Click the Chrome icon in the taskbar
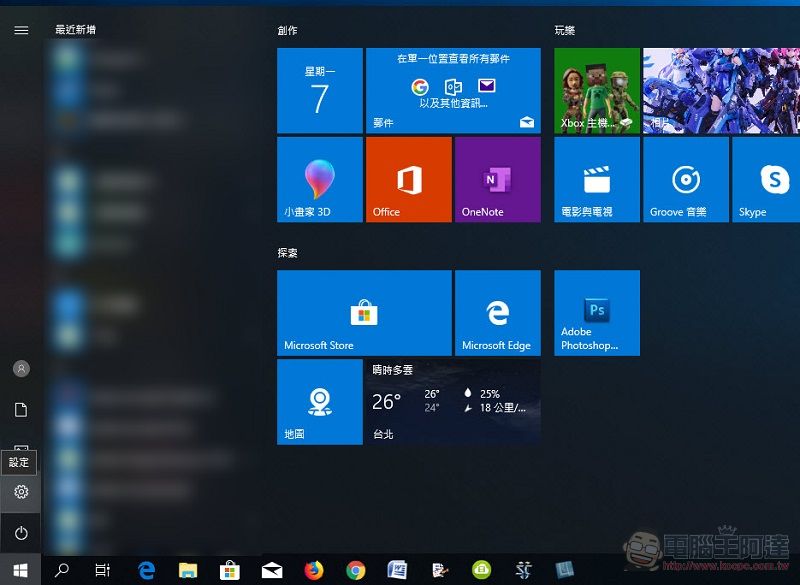This screenshot has width=800, height=585. [x=356, y=570]
